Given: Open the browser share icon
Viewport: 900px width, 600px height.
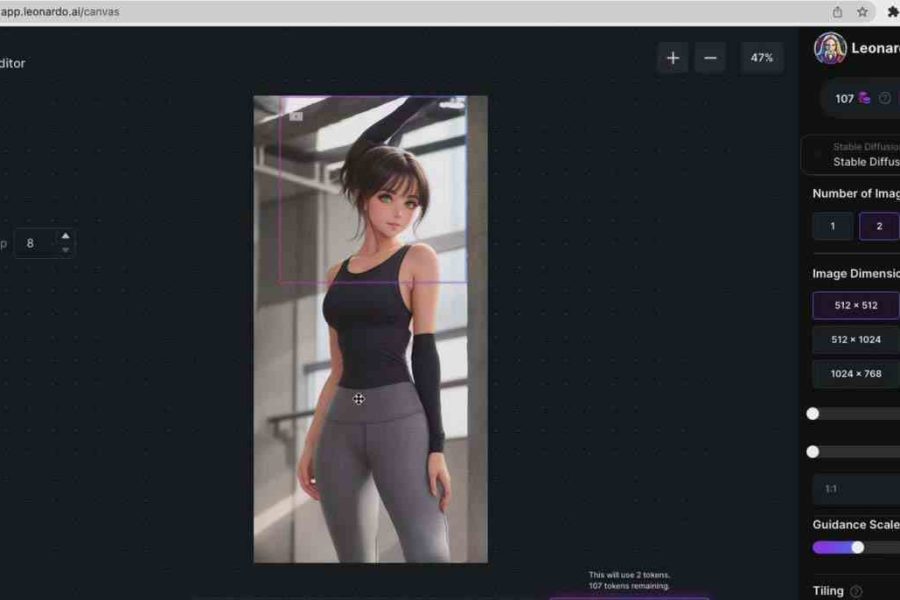Looking at the screenshot, I should pos(837,12).
